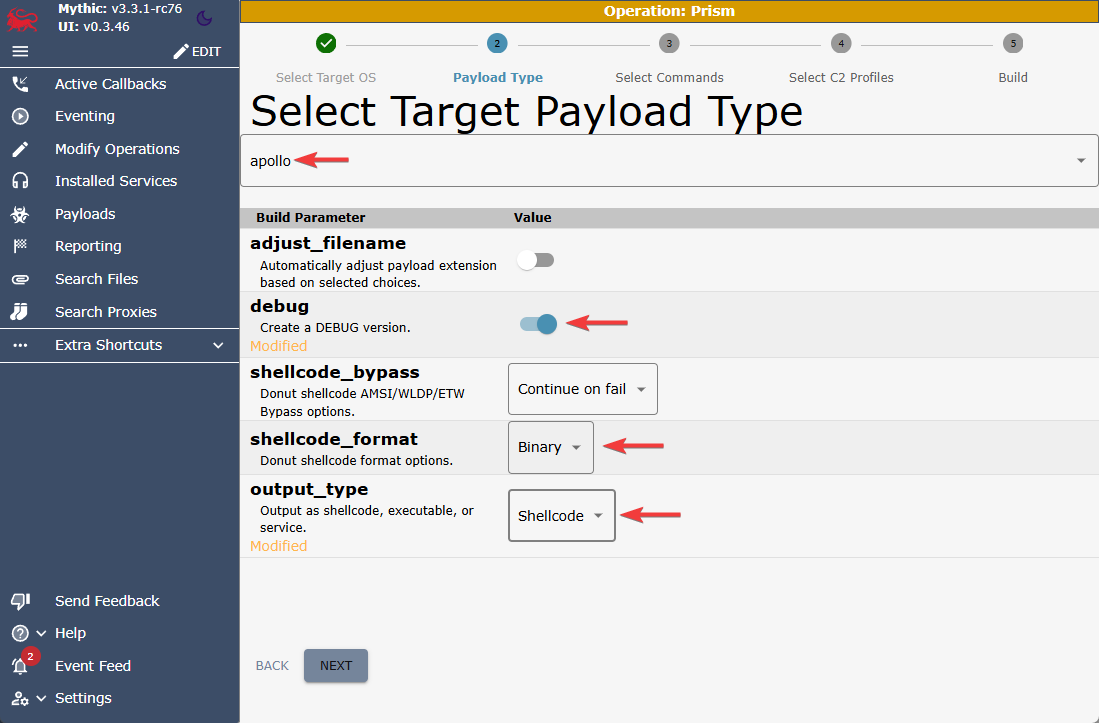Open Search Files menu entry
Image resolution: width=1099 pixels, height=723 pixels.
pos(97,280)
